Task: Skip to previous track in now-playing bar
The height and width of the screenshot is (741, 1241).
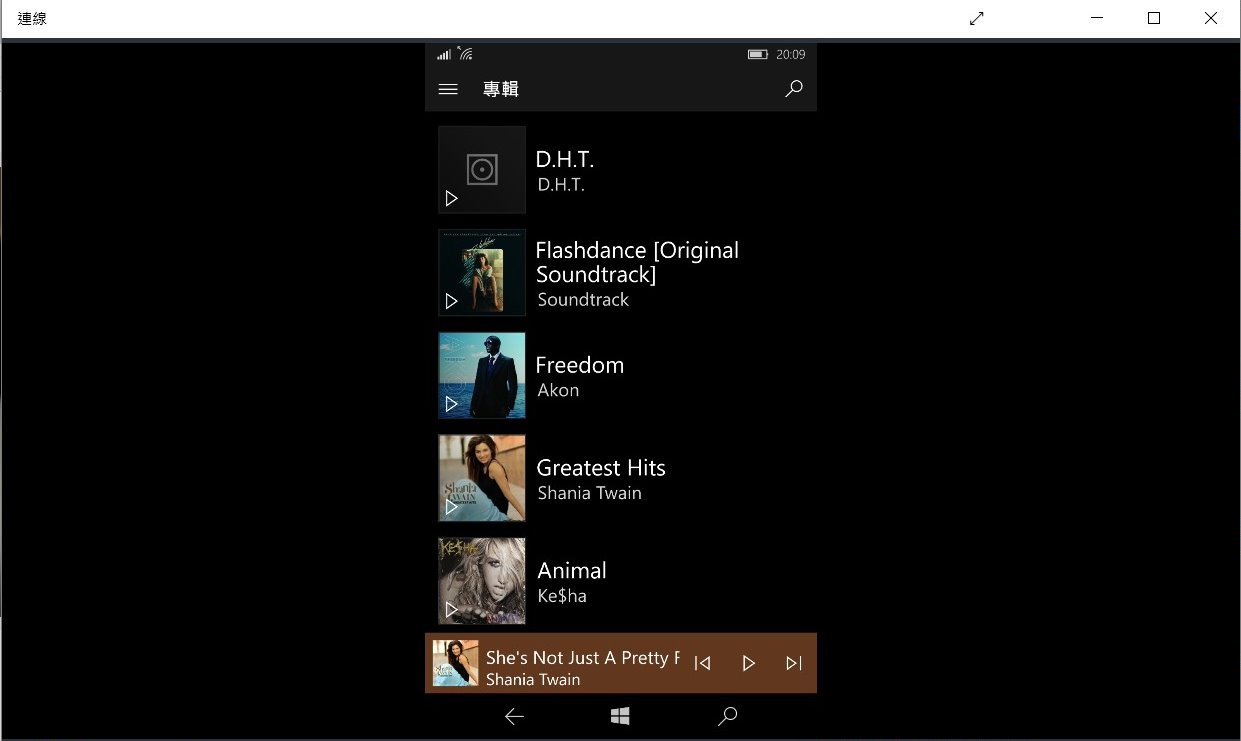Action: [702, 663]
